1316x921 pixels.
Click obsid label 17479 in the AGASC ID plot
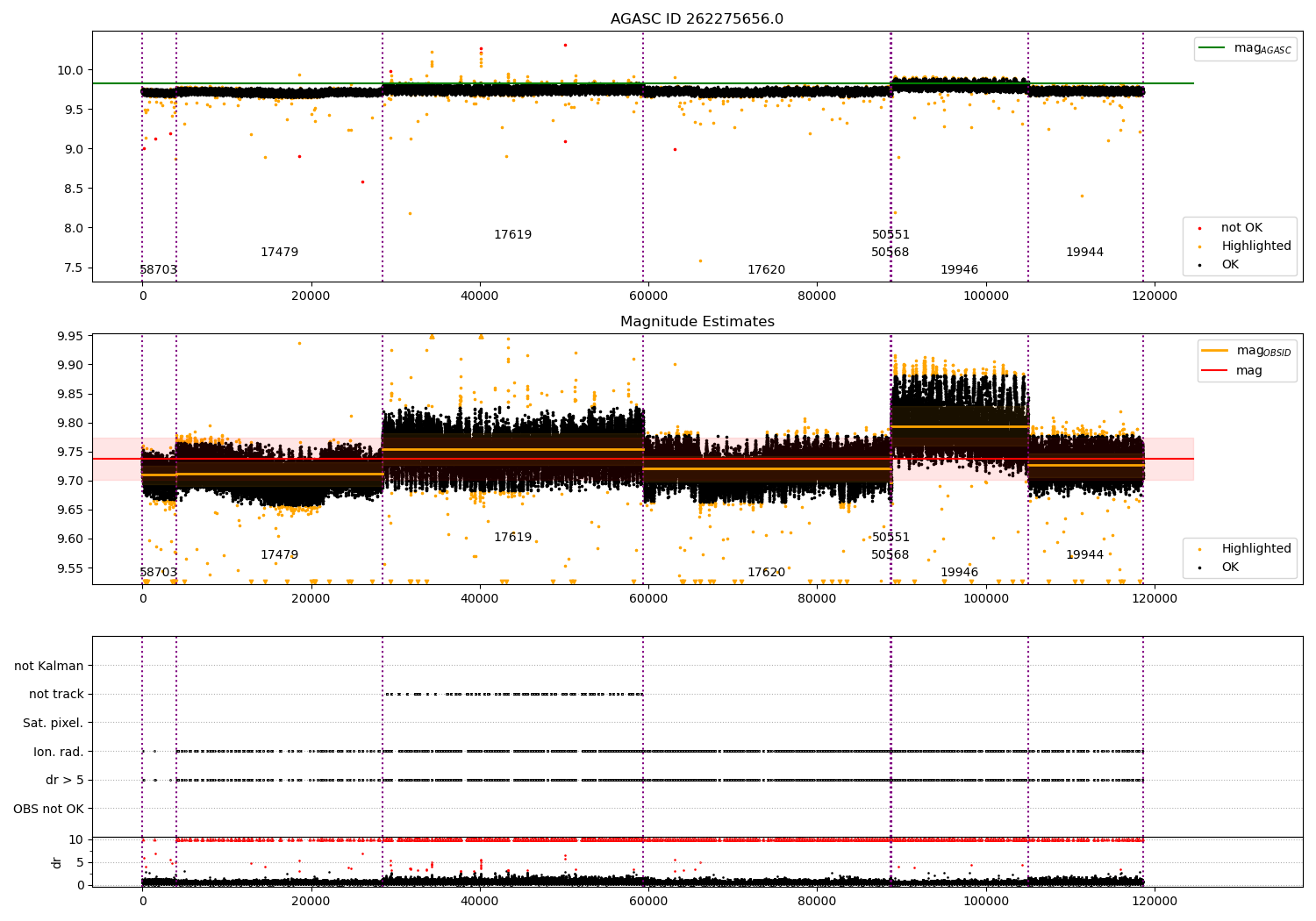(279, 253)
